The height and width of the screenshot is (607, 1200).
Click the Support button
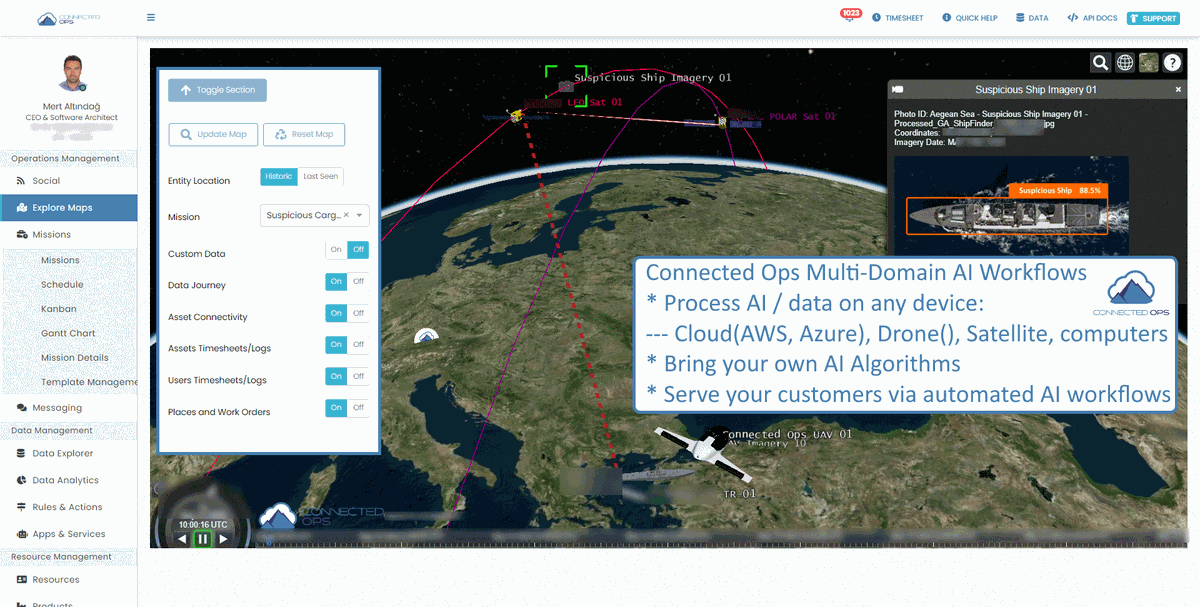[1153, 18]
